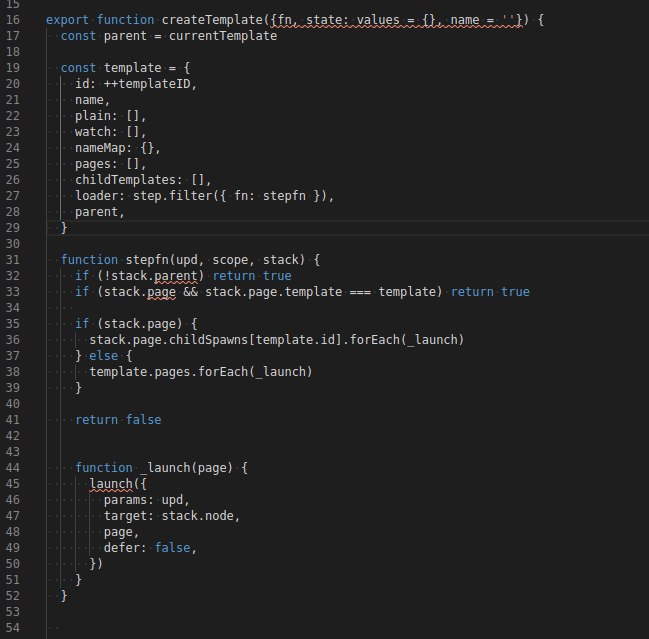The image size is (649, 639).
Task: Click 'currentTemplate' on line 17
Action: coord(223,36)
